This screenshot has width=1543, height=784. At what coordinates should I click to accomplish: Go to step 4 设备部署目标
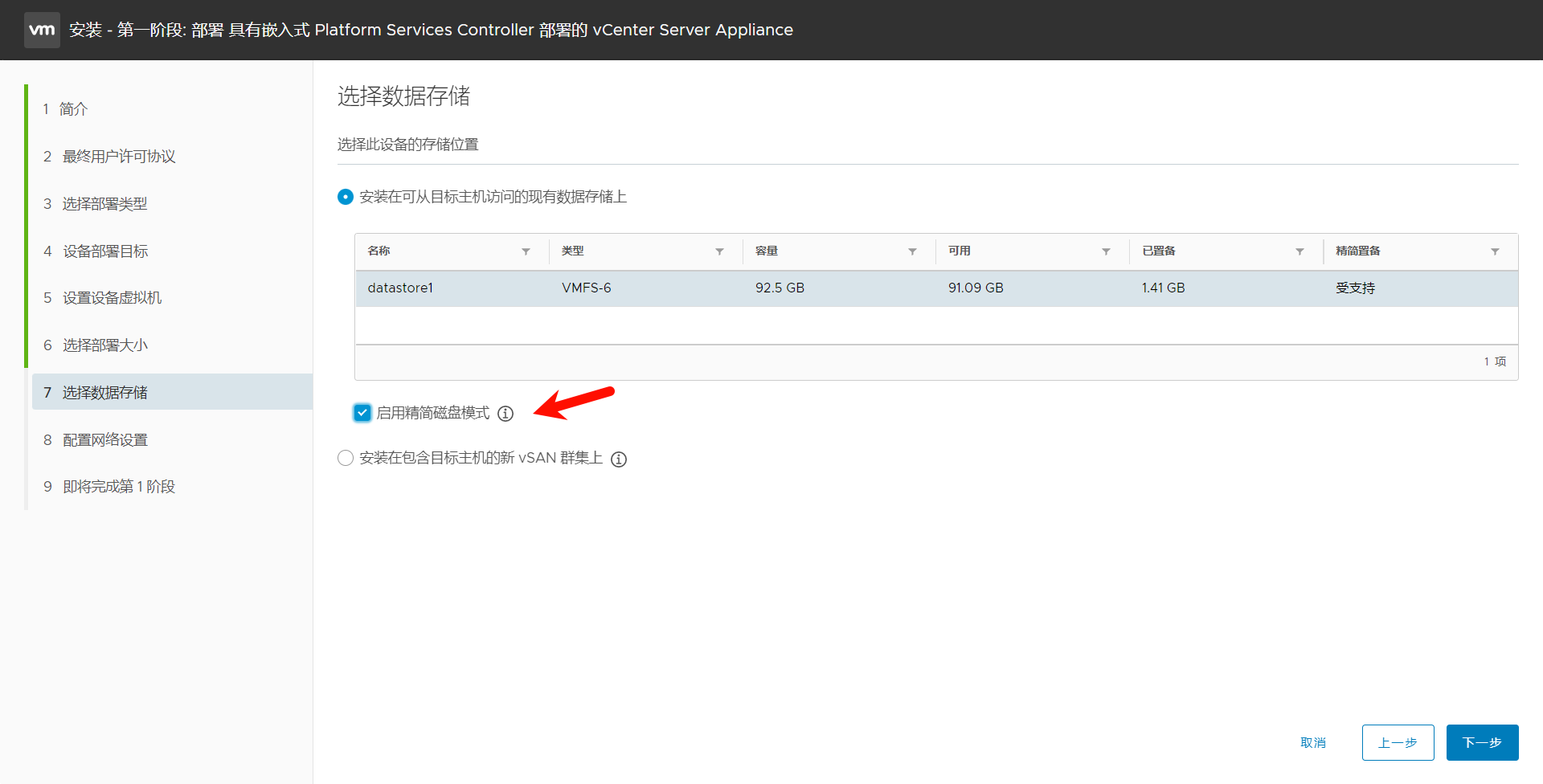(x=96, y=251)
